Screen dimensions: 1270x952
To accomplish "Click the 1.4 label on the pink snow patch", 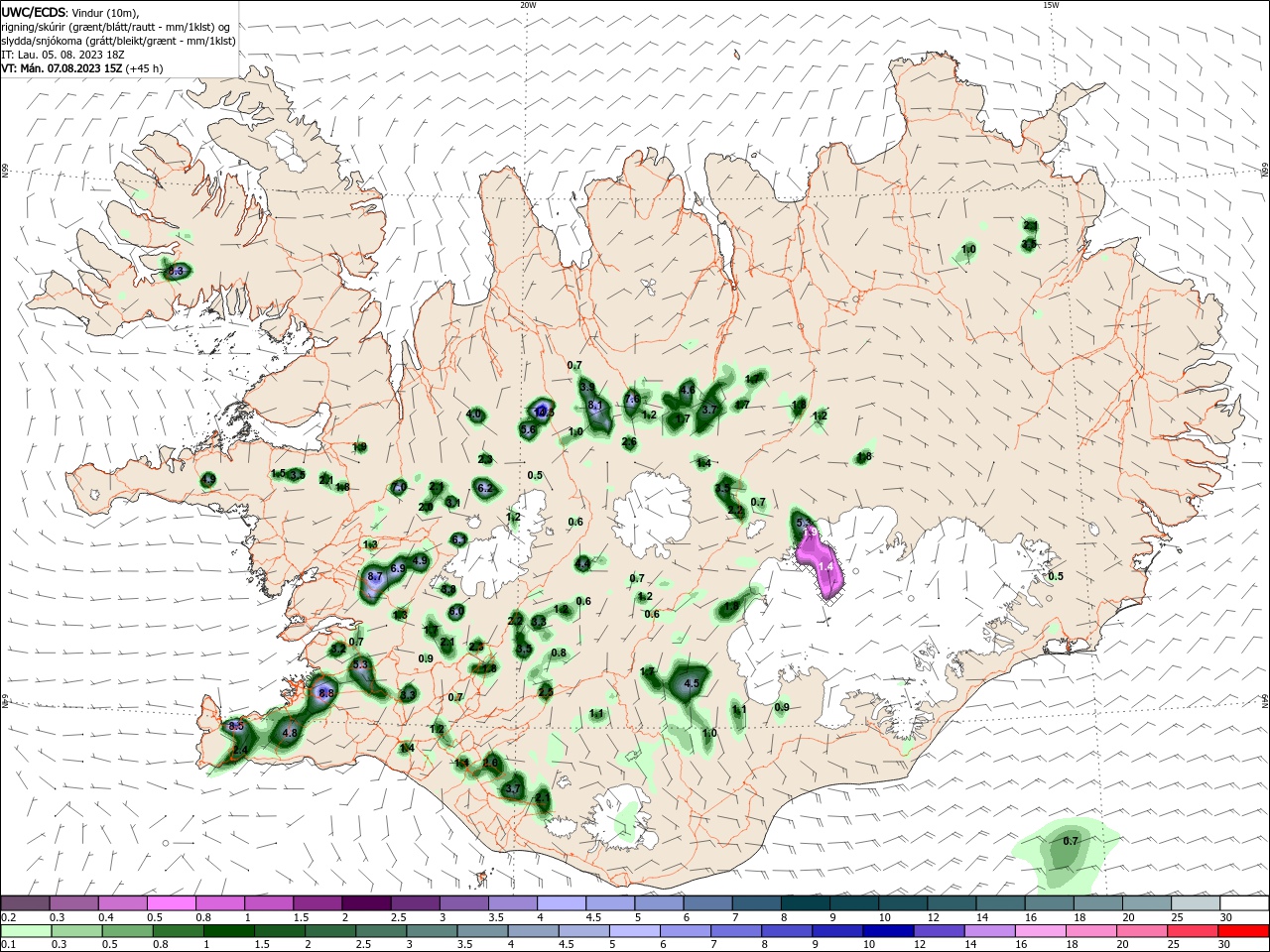I will click(x=825, y=566).
